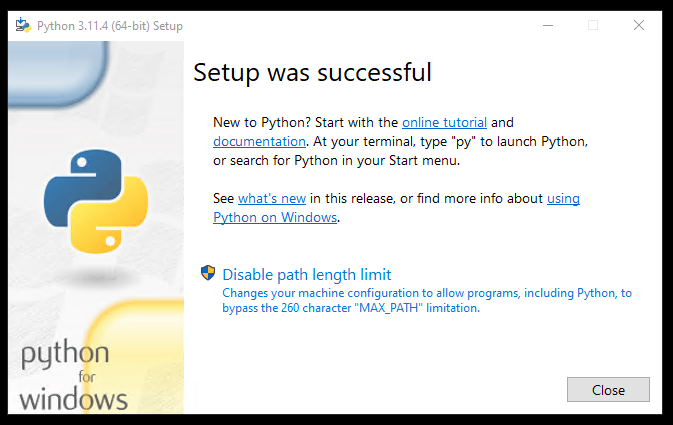The image size is (673, 425).
Task: Click the greyed-out maximize button
Action: pyautogui.click(x=593, y=25)
